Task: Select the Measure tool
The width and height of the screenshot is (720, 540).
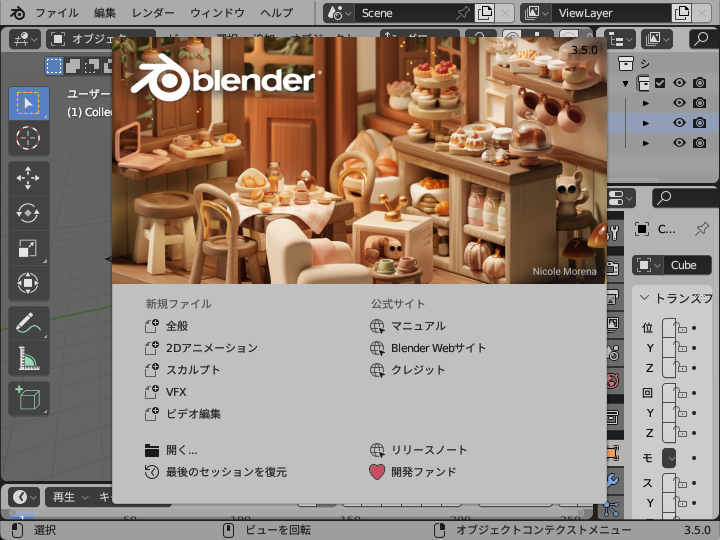Action: point(28,358)
